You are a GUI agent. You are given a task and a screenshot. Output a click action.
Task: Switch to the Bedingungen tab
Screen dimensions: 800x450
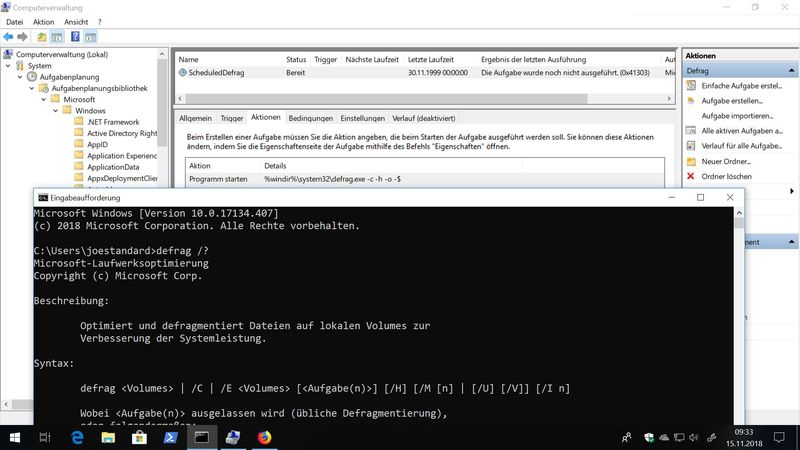310,118
